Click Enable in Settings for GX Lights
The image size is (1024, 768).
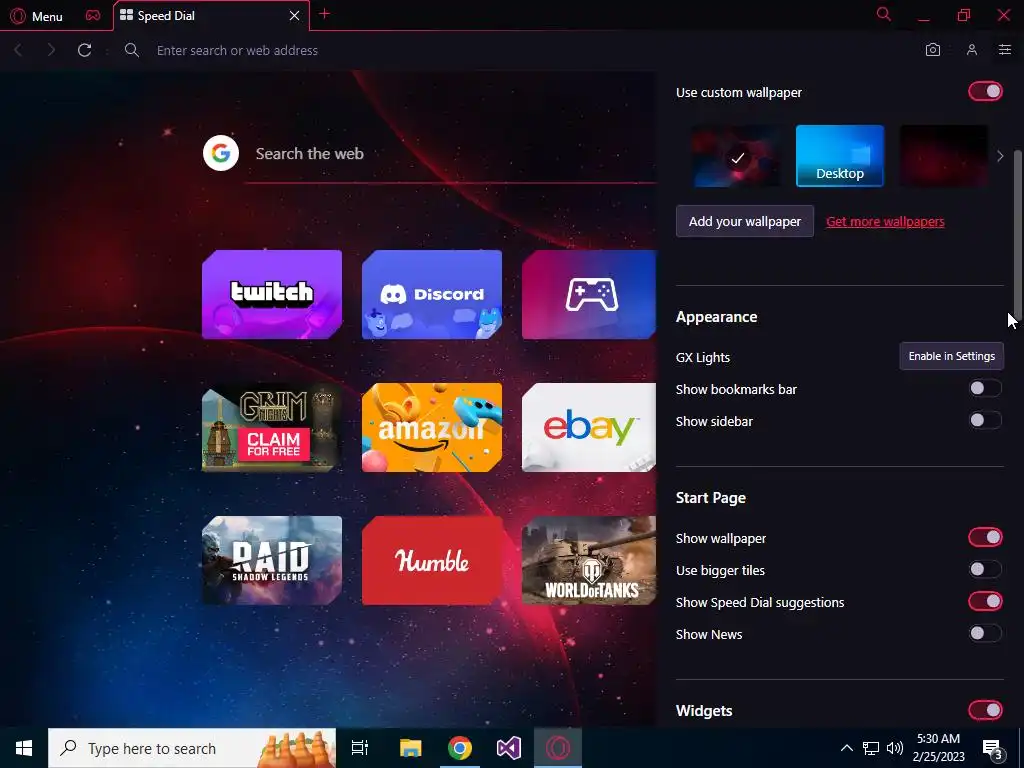coord(952,356)
